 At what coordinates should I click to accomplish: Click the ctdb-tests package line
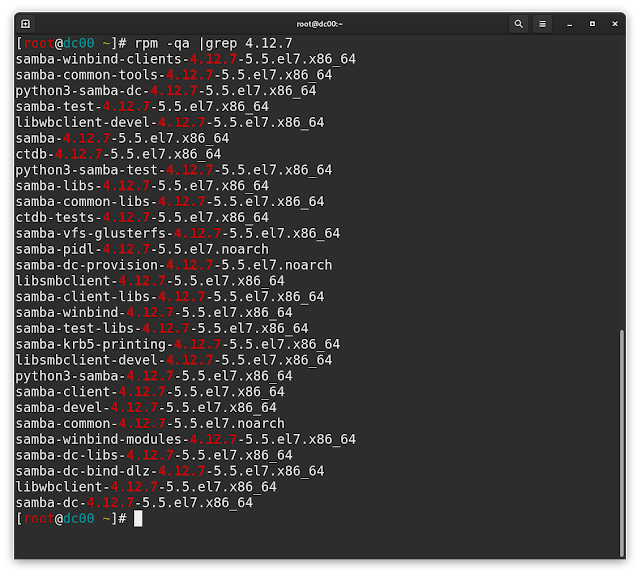pos(142,217)
